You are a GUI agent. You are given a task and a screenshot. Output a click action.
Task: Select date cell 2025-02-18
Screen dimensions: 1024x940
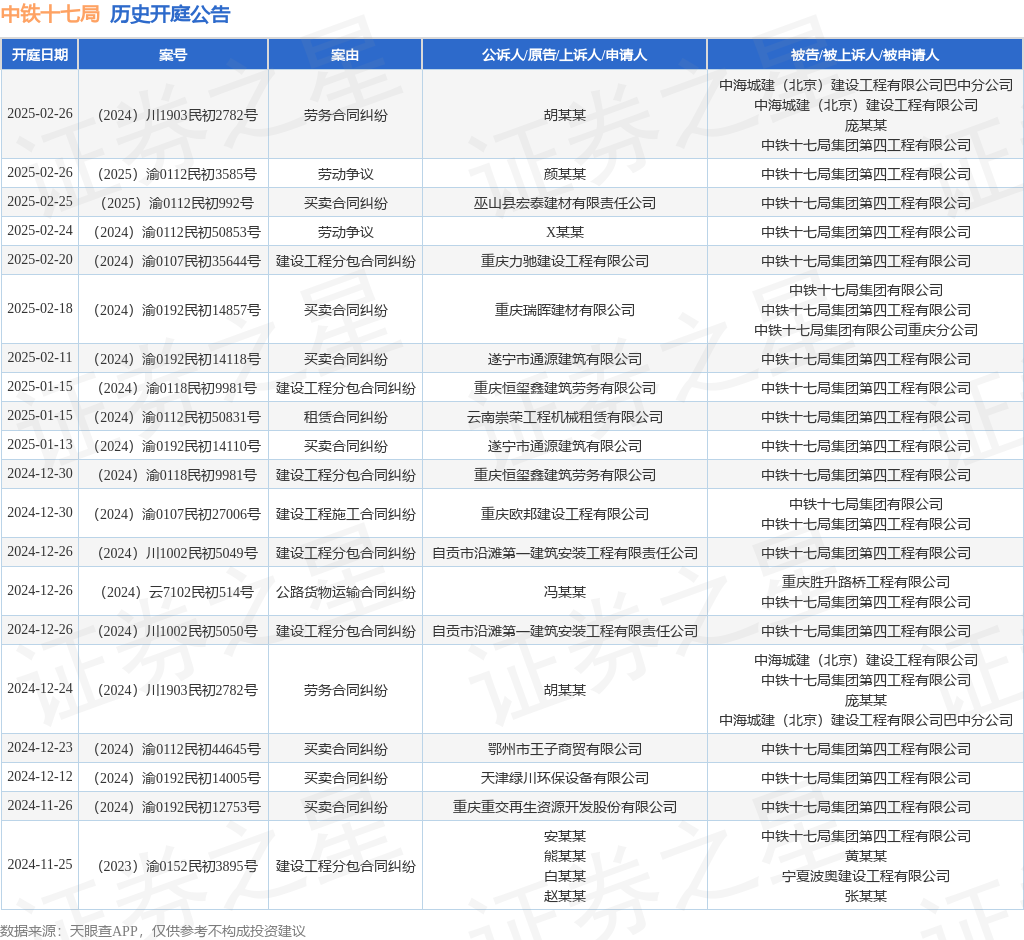pyautogui.click(x=40, y=308)
